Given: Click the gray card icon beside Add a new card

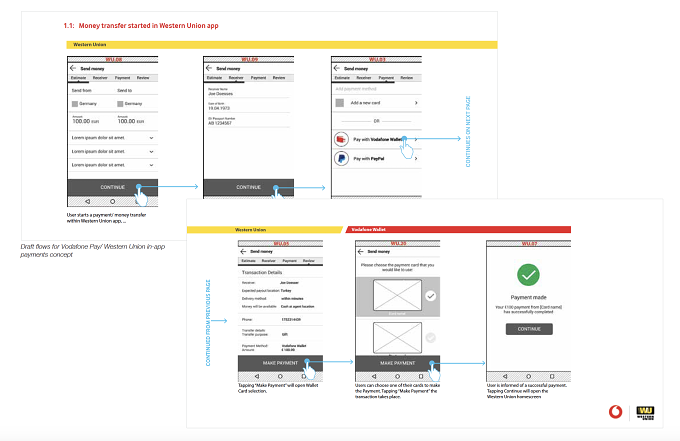Looking at the screenshot, I should click(340, 103).
